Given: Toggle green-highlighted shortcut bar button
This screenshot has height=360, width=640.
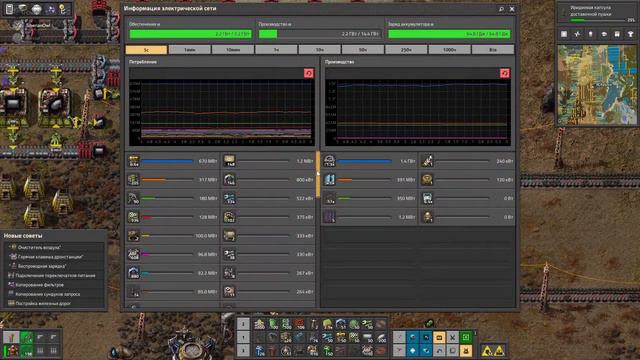Looking at the screenshot, I should [466, 337].
